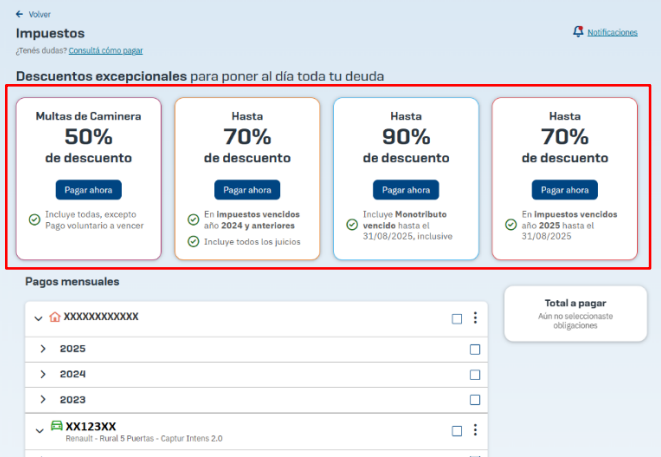
Task: Collapse the XXXXXXXXXXXX property section chevron
Action: tap(38, 318)
